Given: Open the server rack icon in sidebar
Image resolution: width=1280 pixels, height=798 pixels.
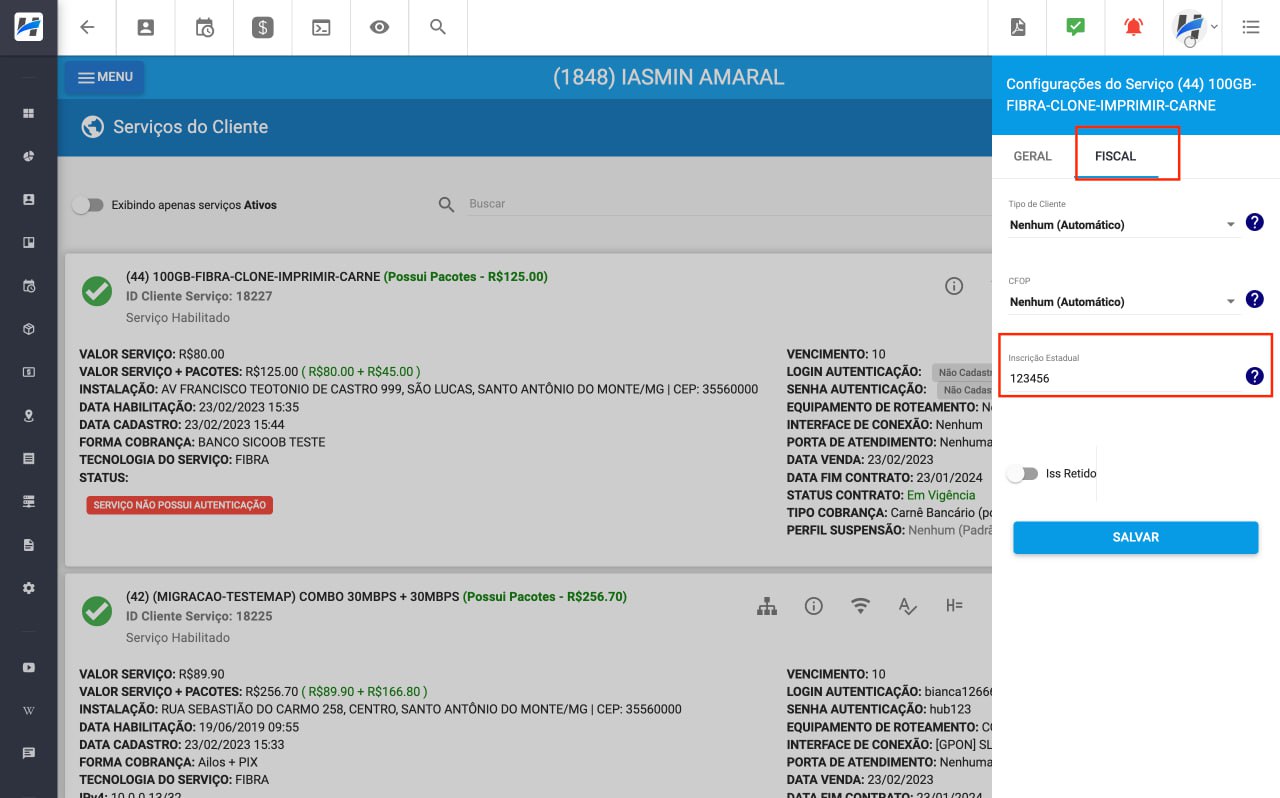Looking at the screenshot, I should (x=28, y=501).
